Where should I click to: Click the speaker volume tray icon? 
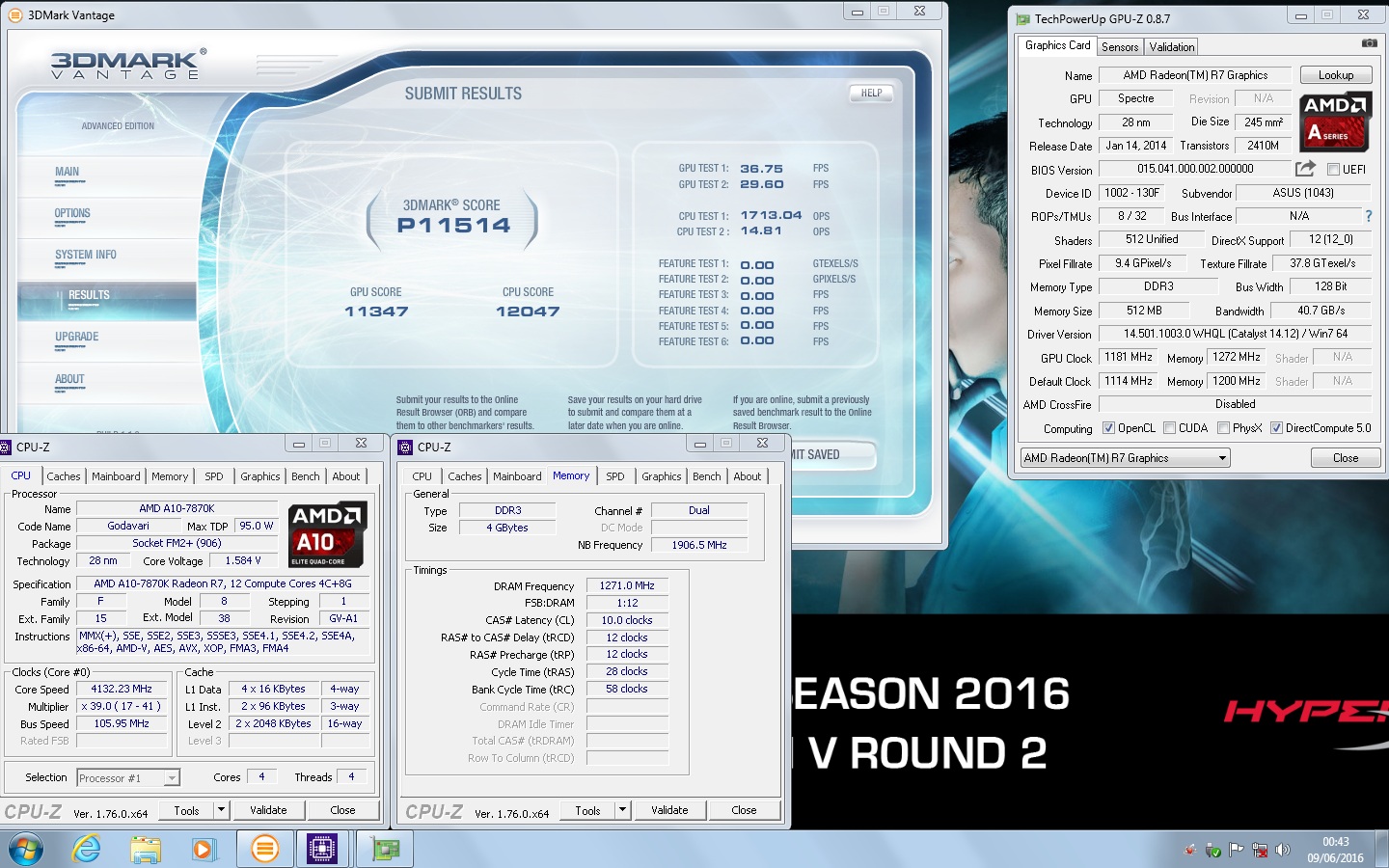(1282, 850)
